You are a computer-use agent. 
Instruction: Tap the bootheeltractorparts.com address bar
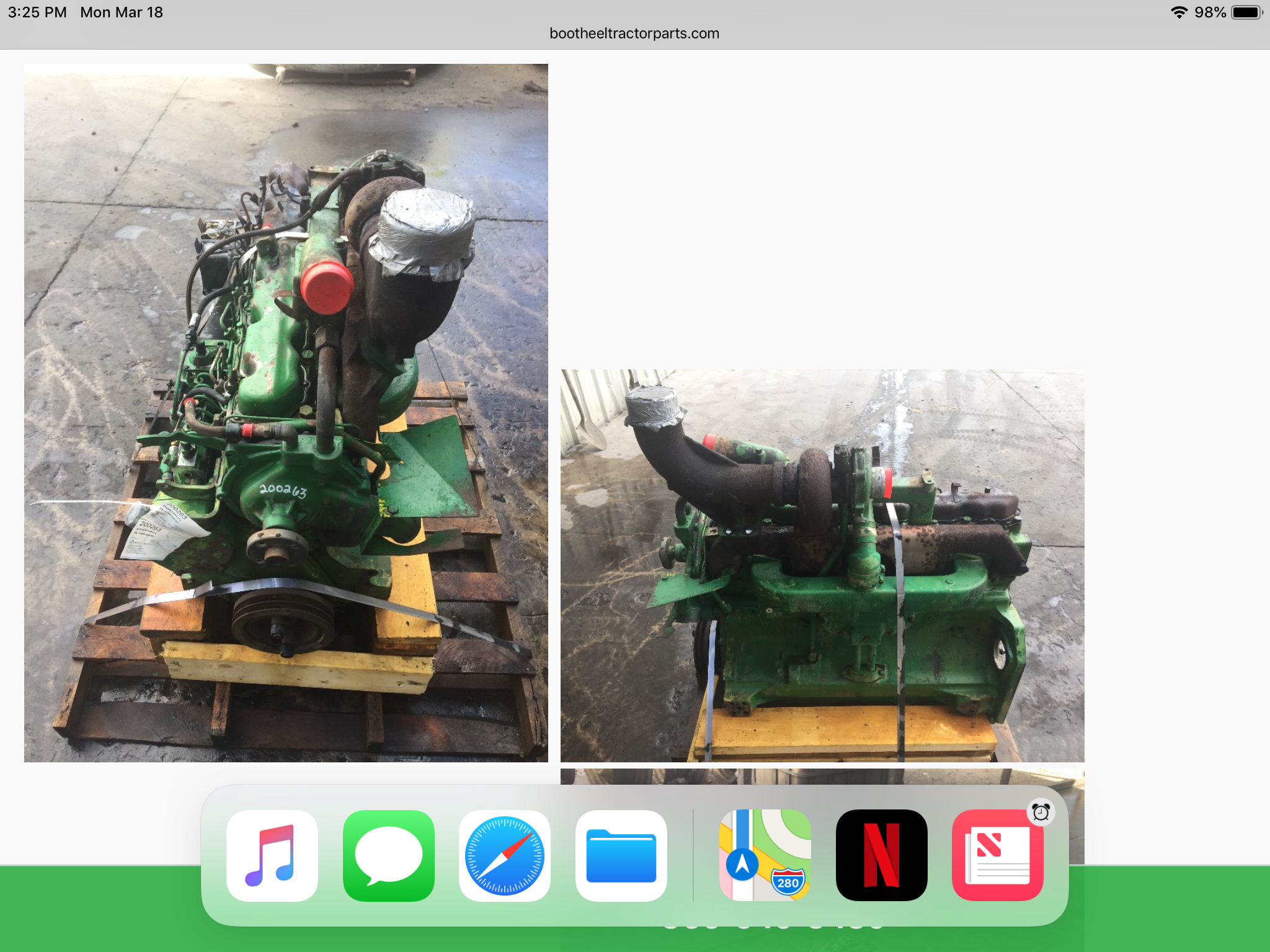click(x=634, y=33)
